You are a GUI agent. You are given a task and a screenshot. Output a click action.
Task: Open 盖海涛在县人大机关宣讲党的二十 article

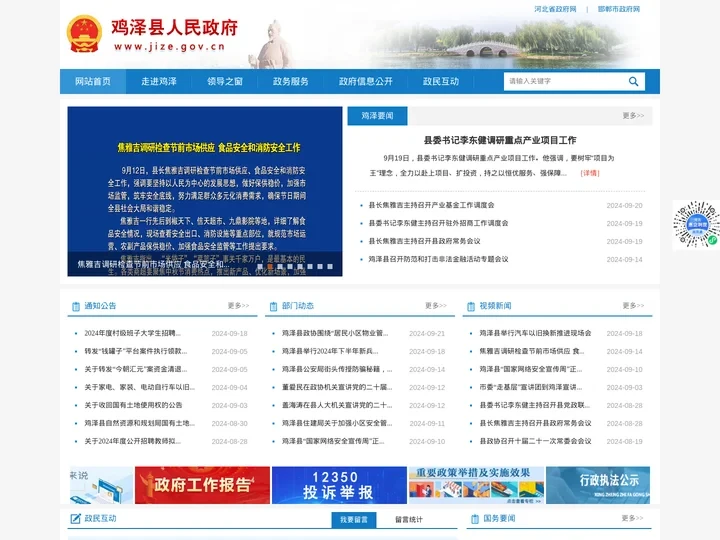pos(337,405)
